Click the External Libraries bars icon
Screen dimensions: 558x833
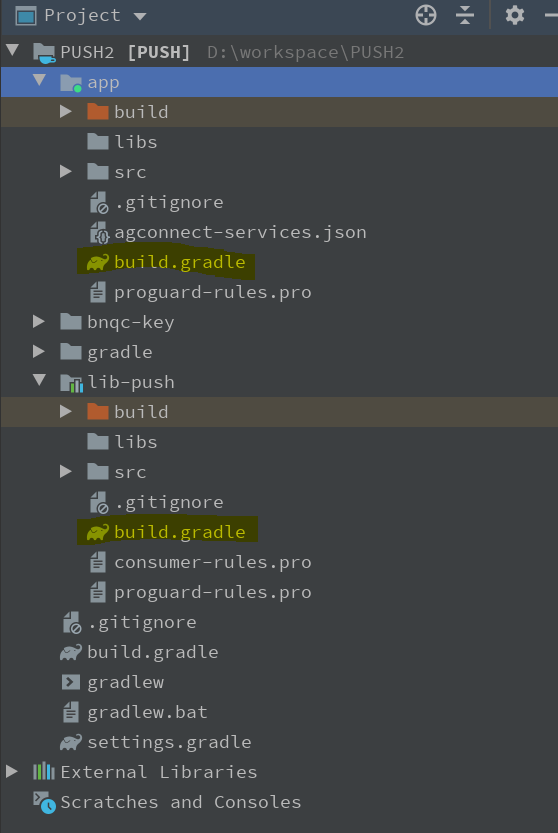coord(44,771)
